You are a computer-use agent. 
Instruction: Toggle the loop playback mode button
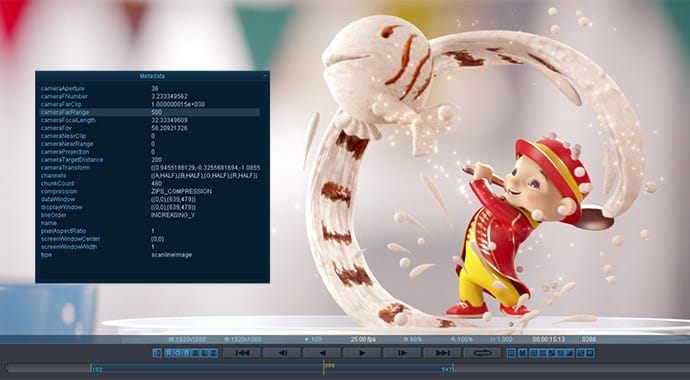482,353
